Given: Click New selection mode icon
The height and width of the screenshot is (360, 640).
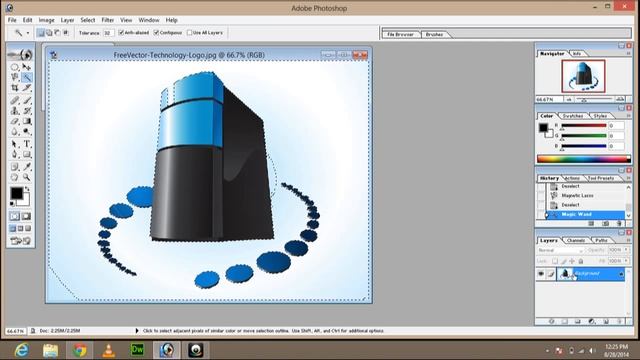Looking at the screenshot, I should pos(40,33).
